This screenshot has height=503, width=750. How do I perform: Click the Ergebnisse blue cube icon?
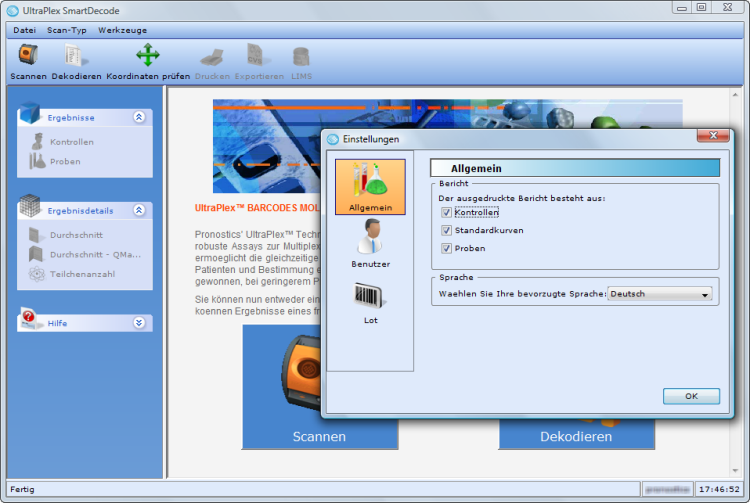coord(30,112)
